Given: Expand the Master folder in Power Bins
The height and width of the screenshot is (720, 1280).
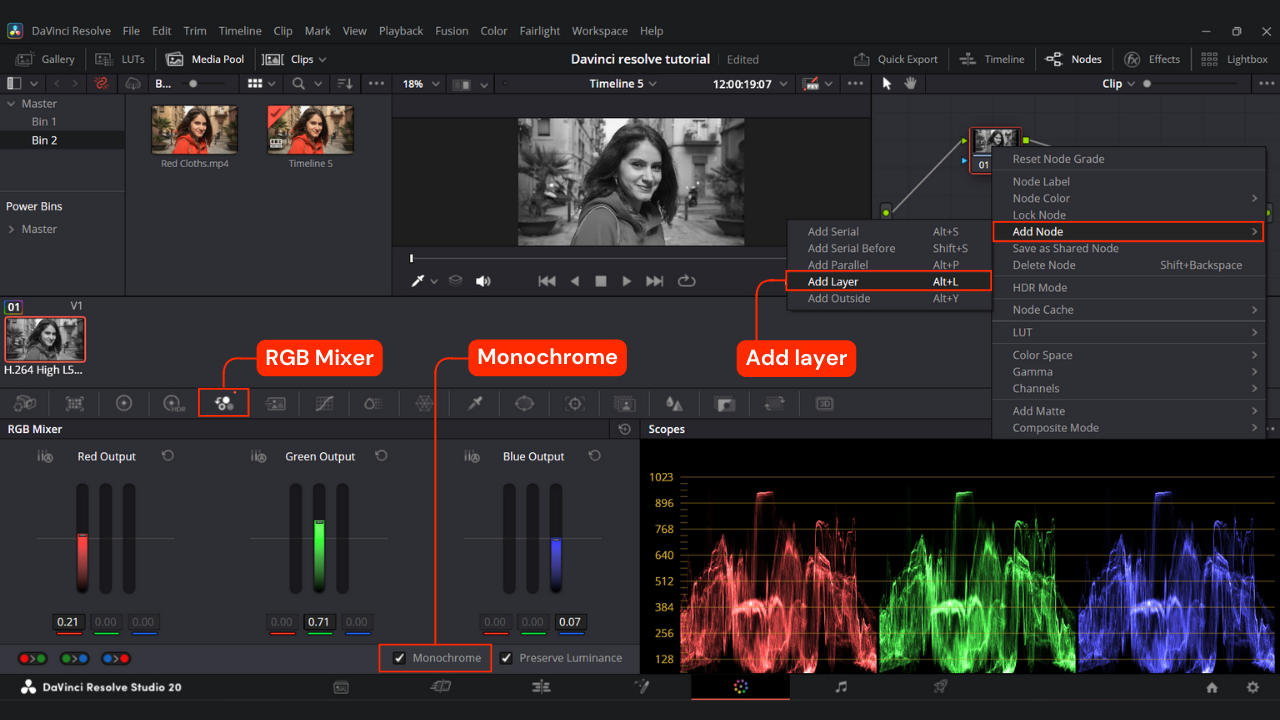Looking at the screenshot, I should (12, 229).
